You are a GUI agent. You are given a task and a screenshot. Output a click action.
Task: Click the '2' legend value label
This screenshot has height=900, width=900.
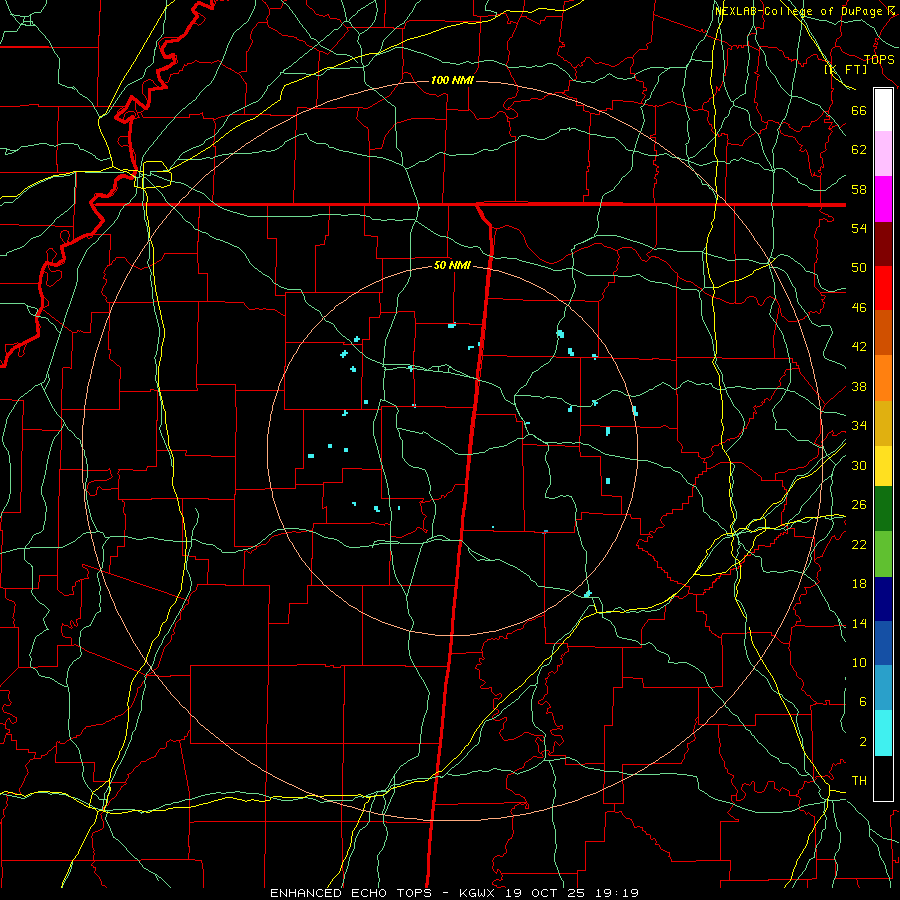[863, 742]
